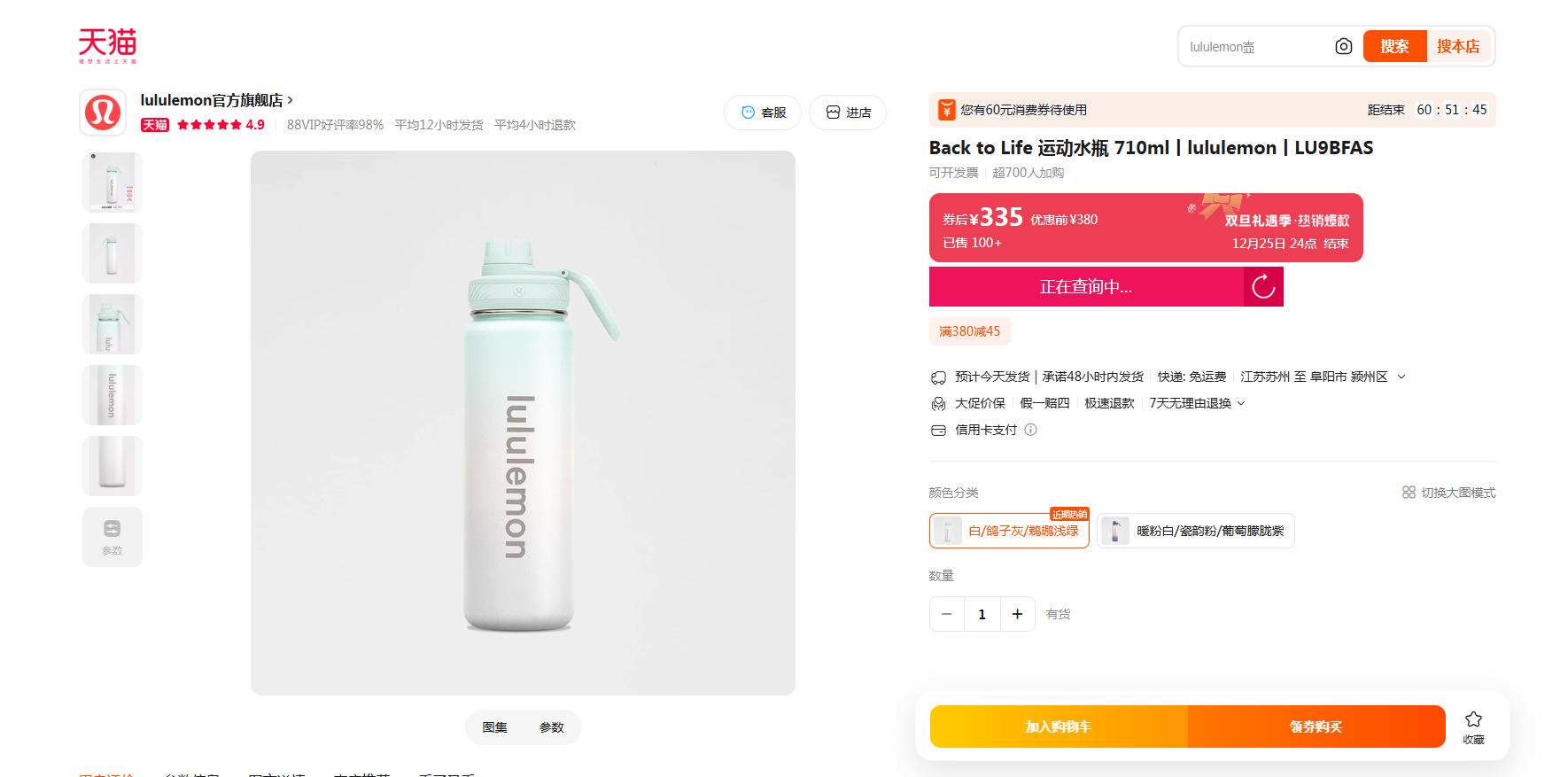Expand the shipping destination dropdown arrow
The height and width of the screenshot is (777, 1568).
[1401, 377]
